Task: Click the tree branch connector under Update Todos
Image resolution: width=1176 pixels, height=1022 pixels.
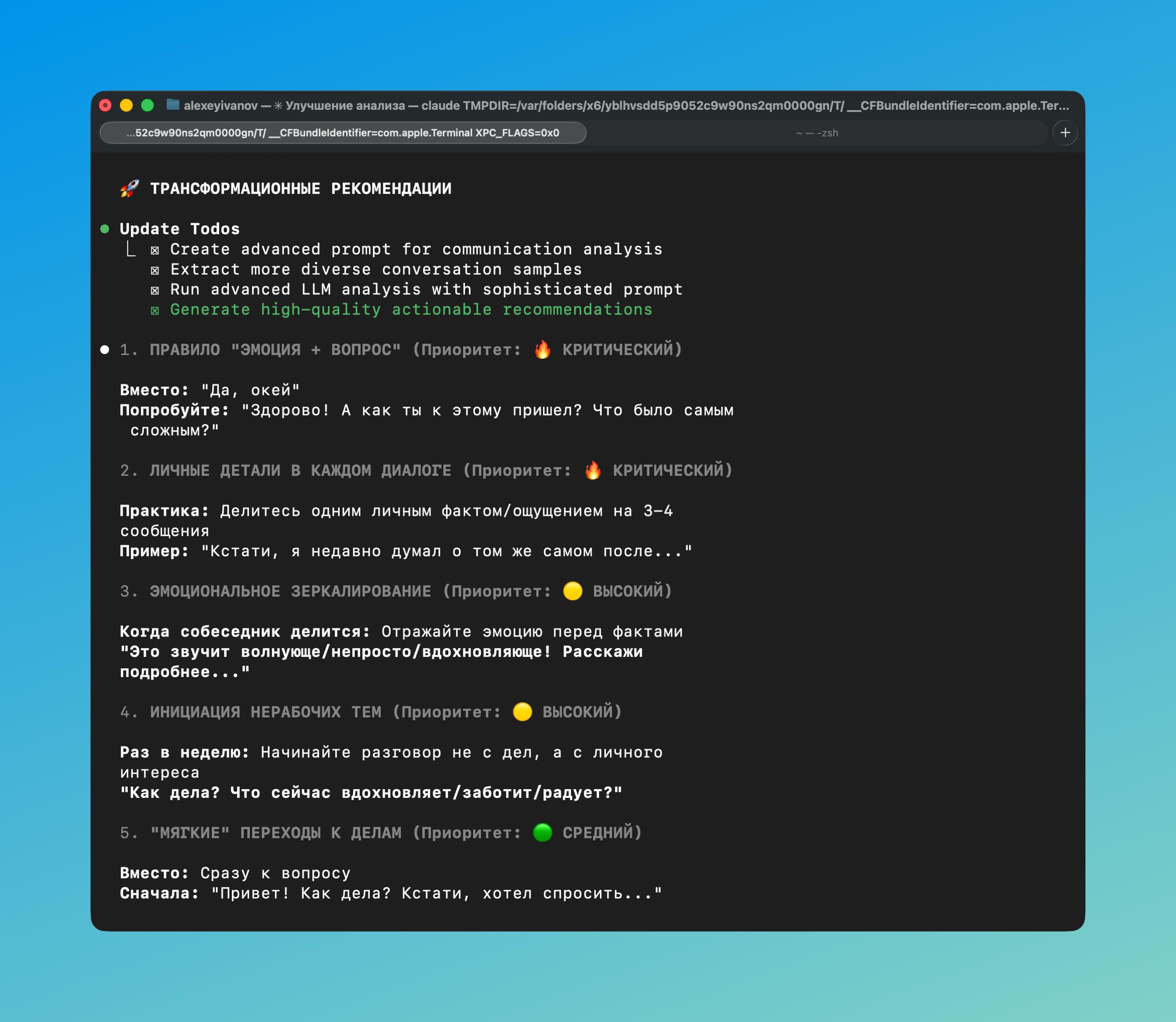Action: pyautogui.click(x=130, y=249)
